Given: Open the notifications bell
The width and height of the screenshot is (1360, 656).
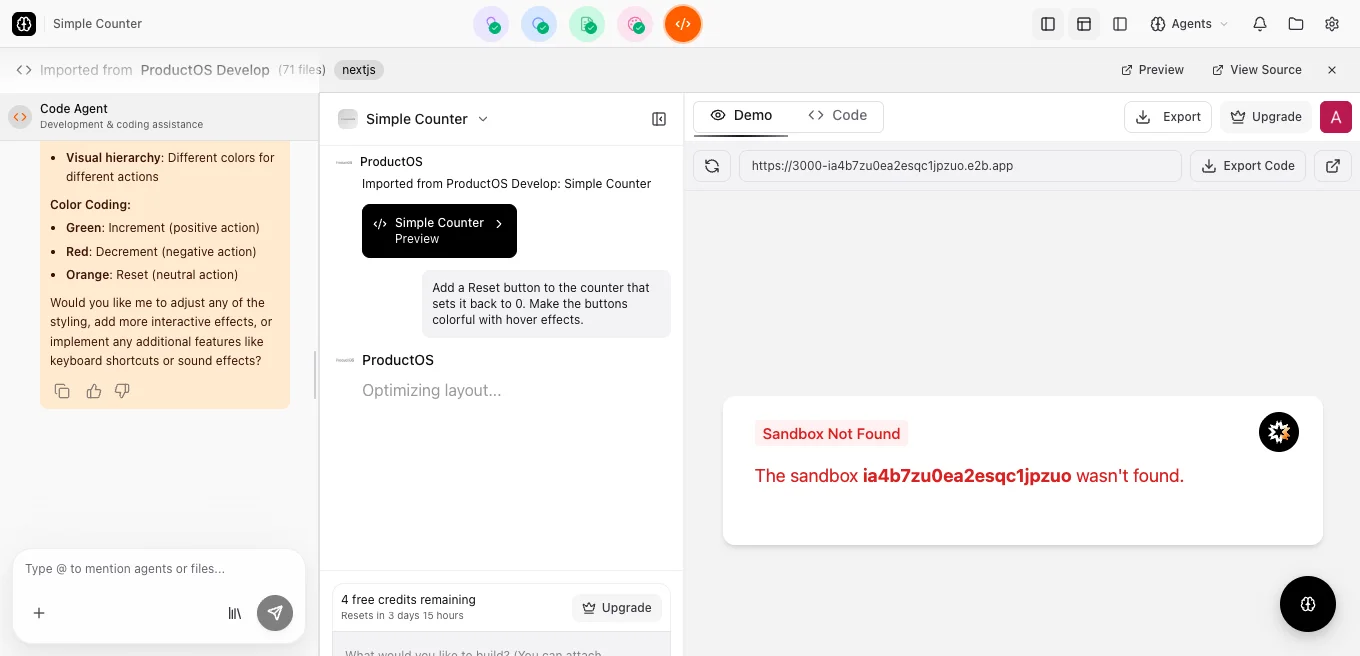Looking at the screenshot, I should 1260,24.
